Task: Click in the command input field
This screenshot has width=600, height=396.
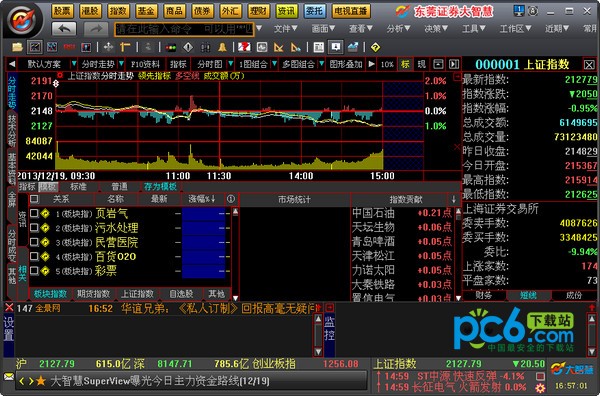Action: (x=184, y=29)
